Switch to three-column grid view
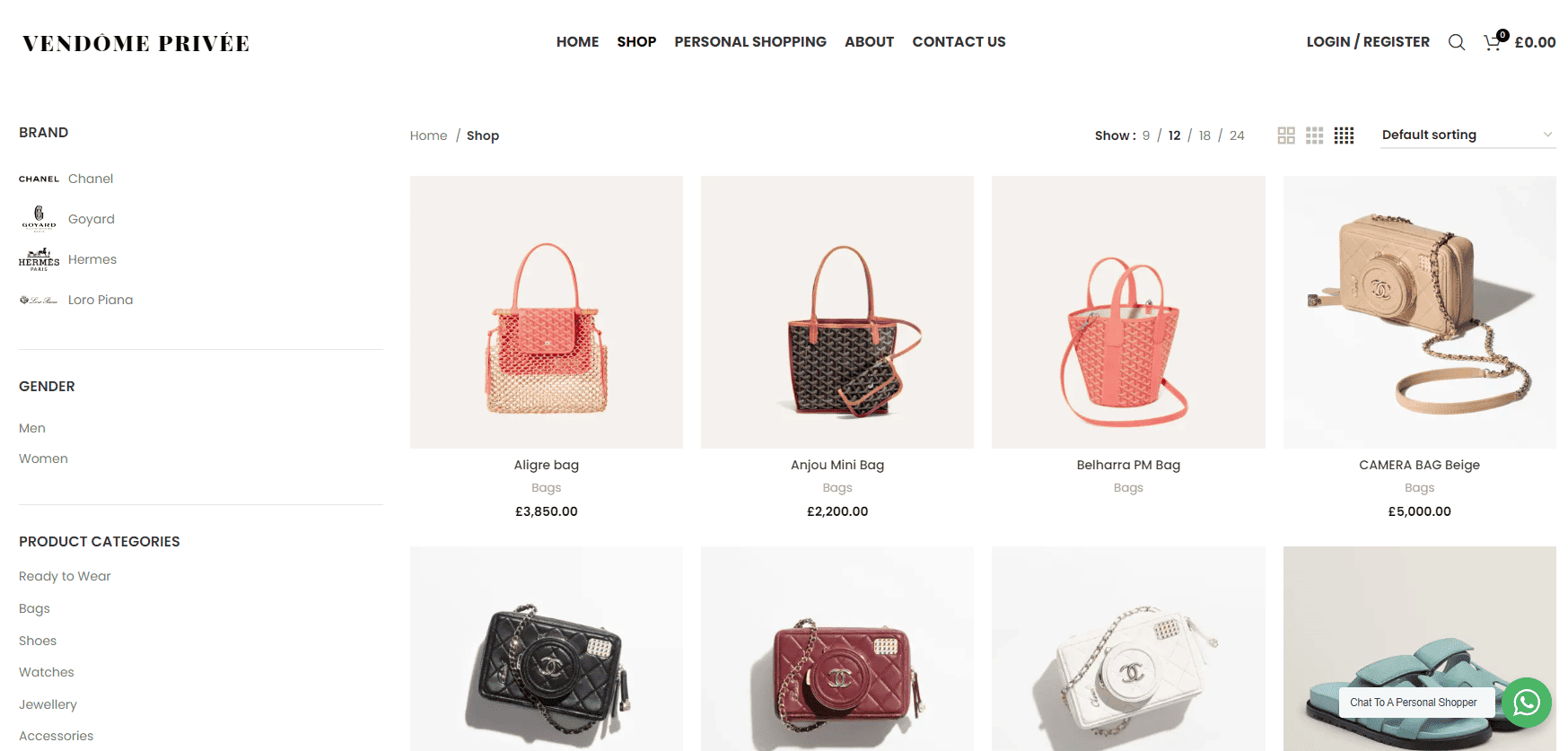The image size is (1568, 751). [x=1315, y=135]
